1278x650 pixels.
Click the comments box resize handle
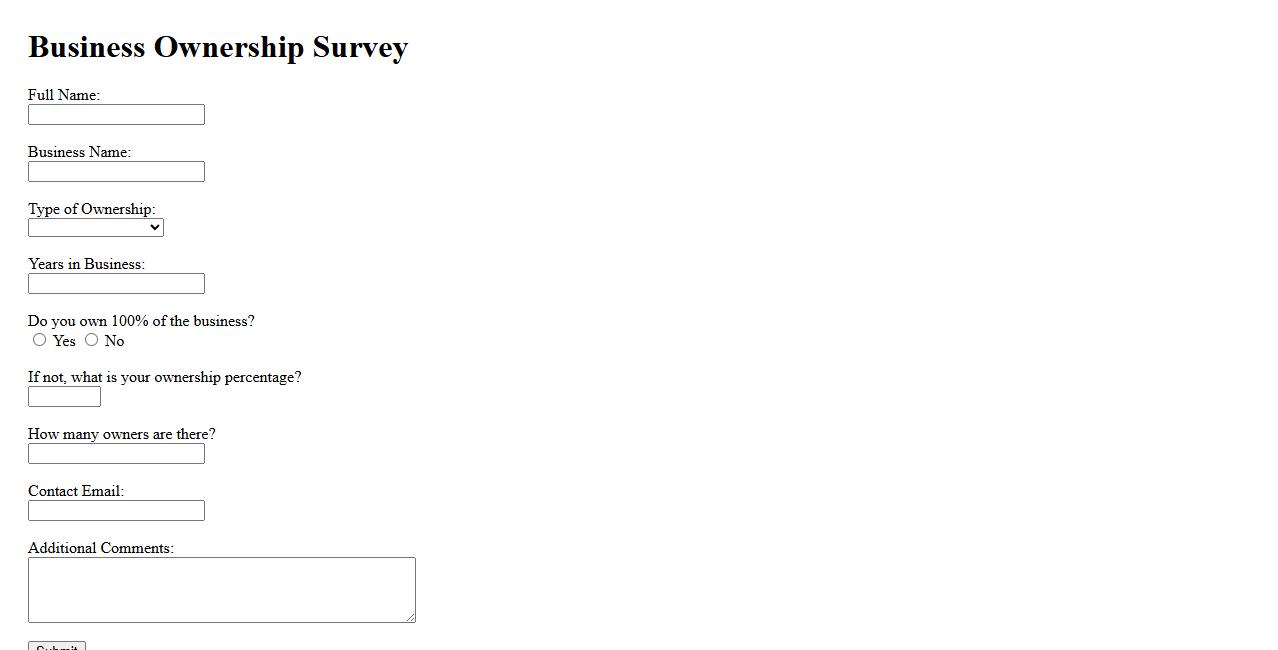tap(410, 617)
